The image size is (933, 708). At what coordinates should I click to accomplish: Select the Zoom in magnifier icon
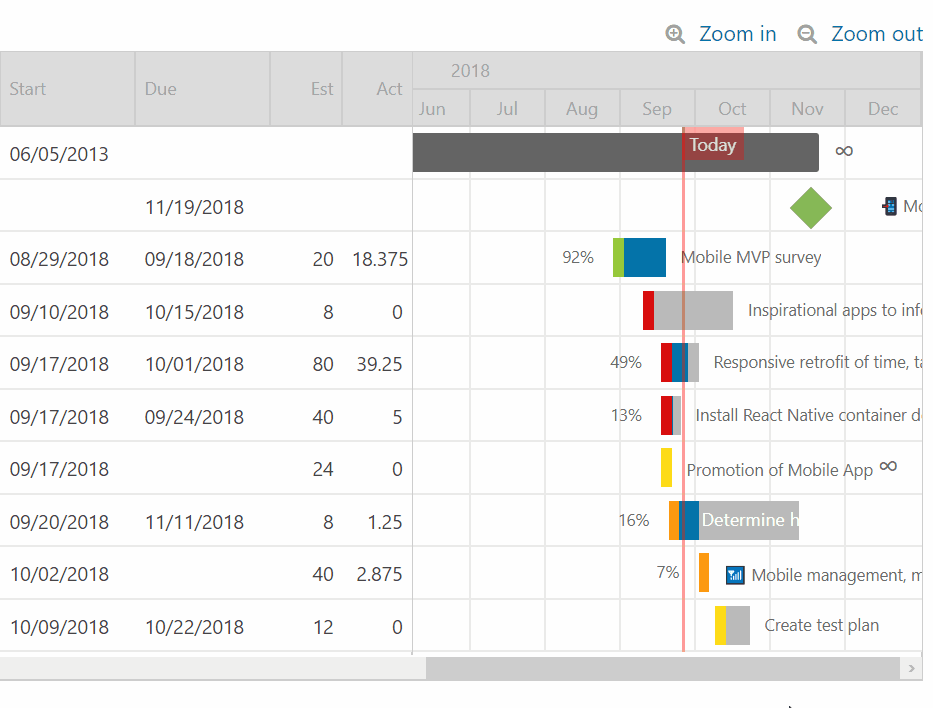click(x=675, y=33)
